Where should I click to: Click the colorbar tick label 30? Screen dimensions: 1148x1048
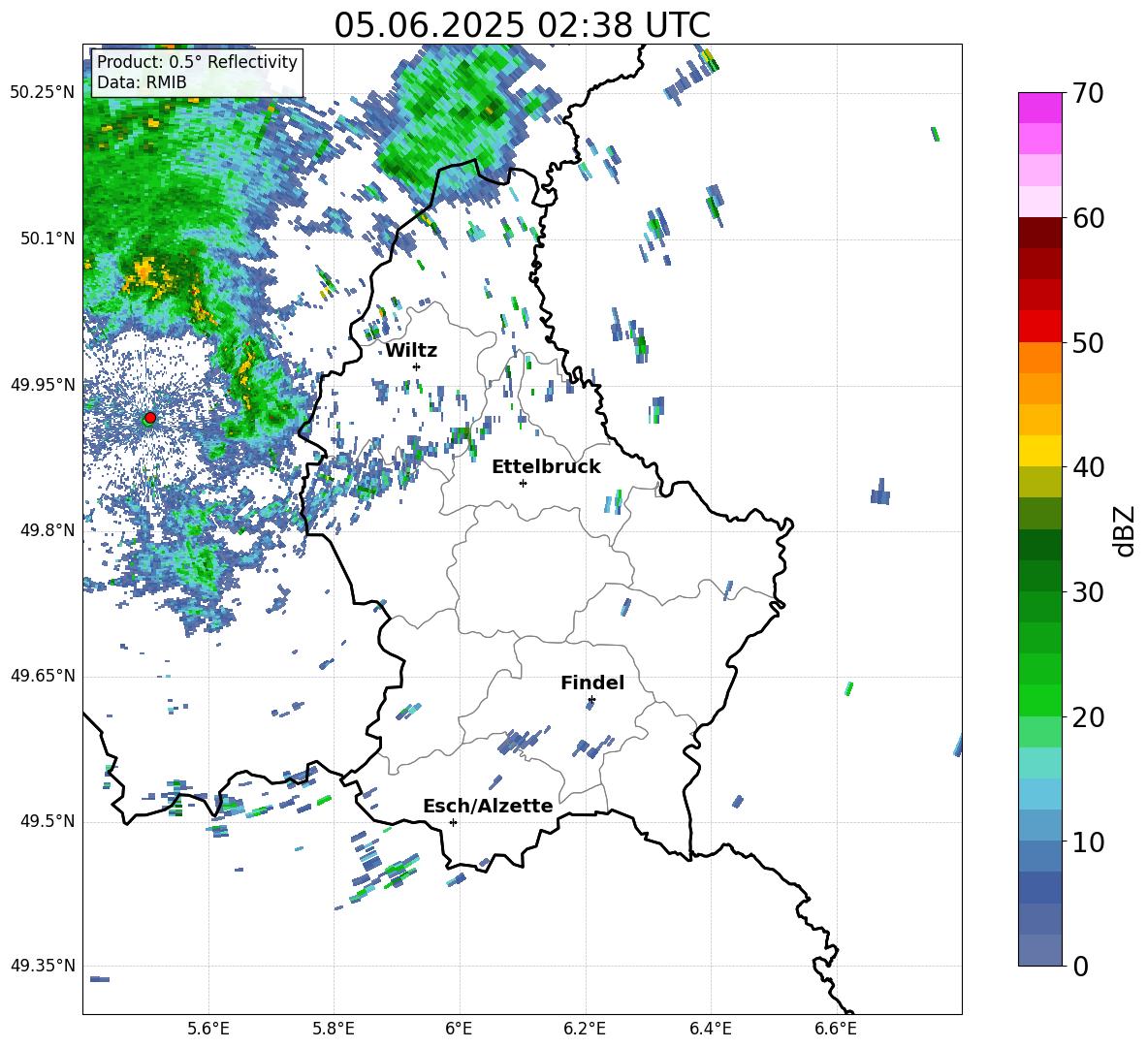click(x=1088, y=592)
